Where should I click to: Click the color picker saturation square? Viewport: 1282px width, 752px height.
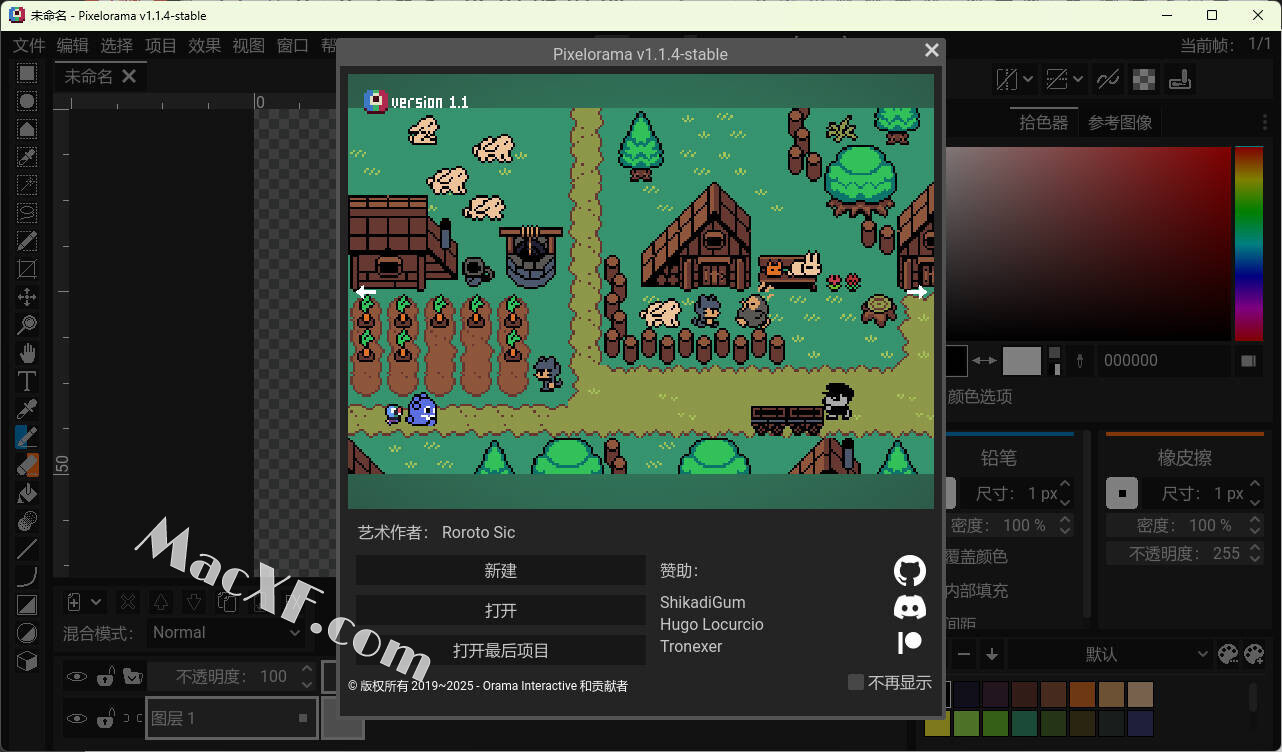pos(1088,244)
